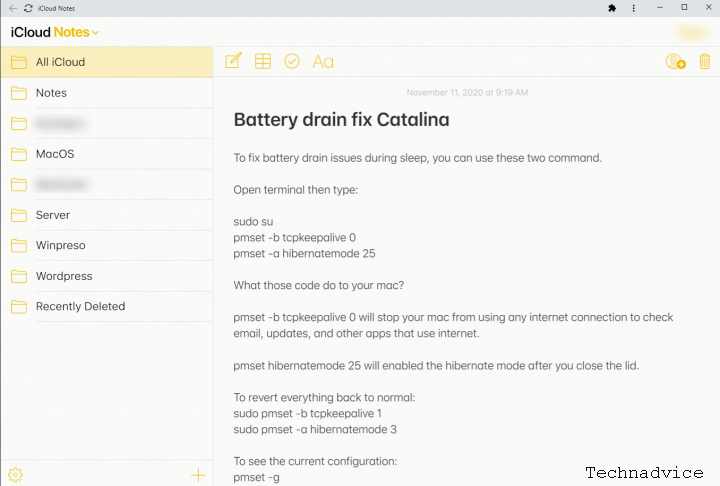The image size is (720, 486).
Task: Select the All iCloud folder
Action: tap(107, 62)
